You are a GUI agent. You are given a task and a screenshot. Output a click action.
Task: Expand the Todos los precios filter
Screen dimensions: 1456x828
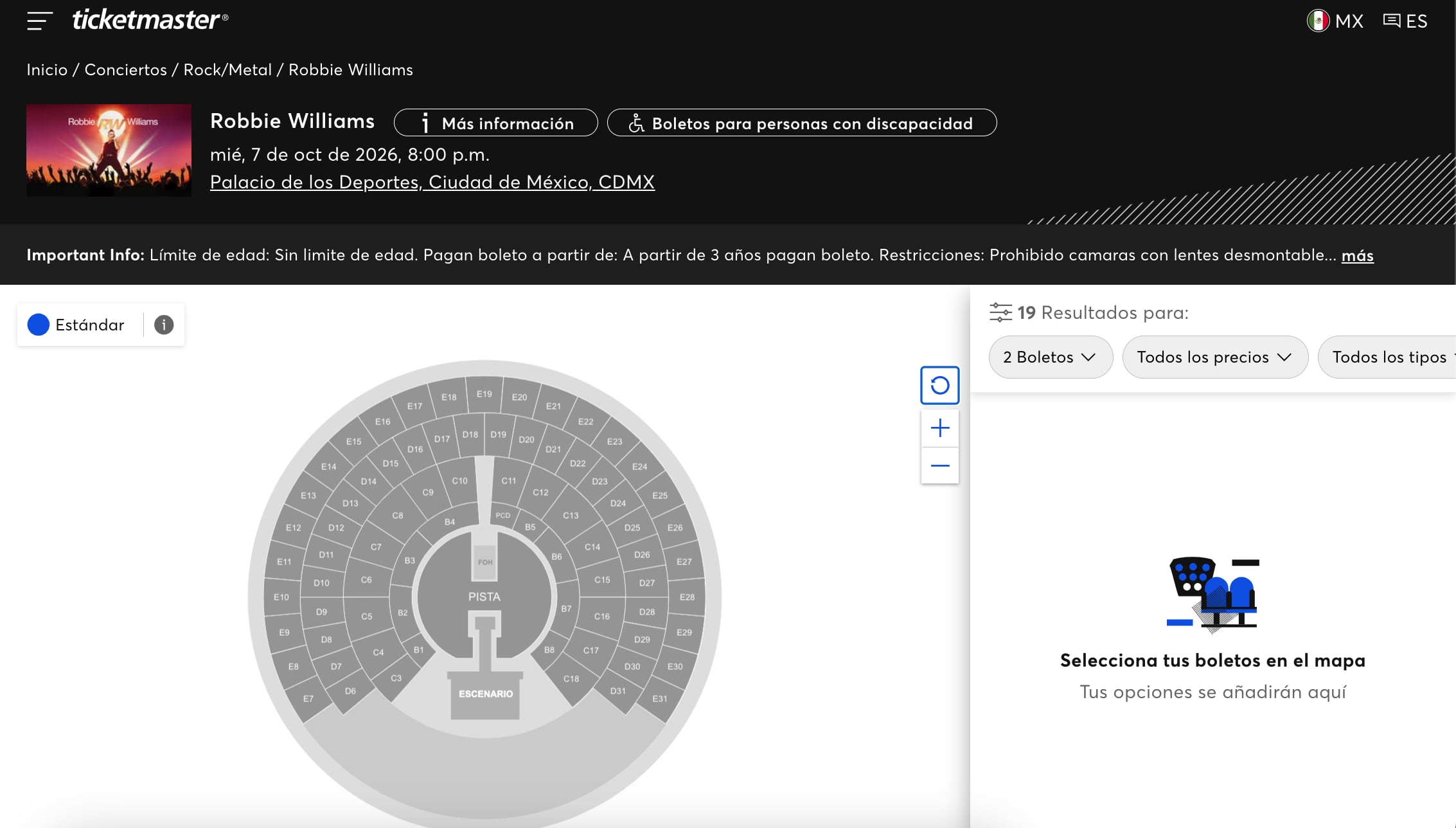(1214, 357)
